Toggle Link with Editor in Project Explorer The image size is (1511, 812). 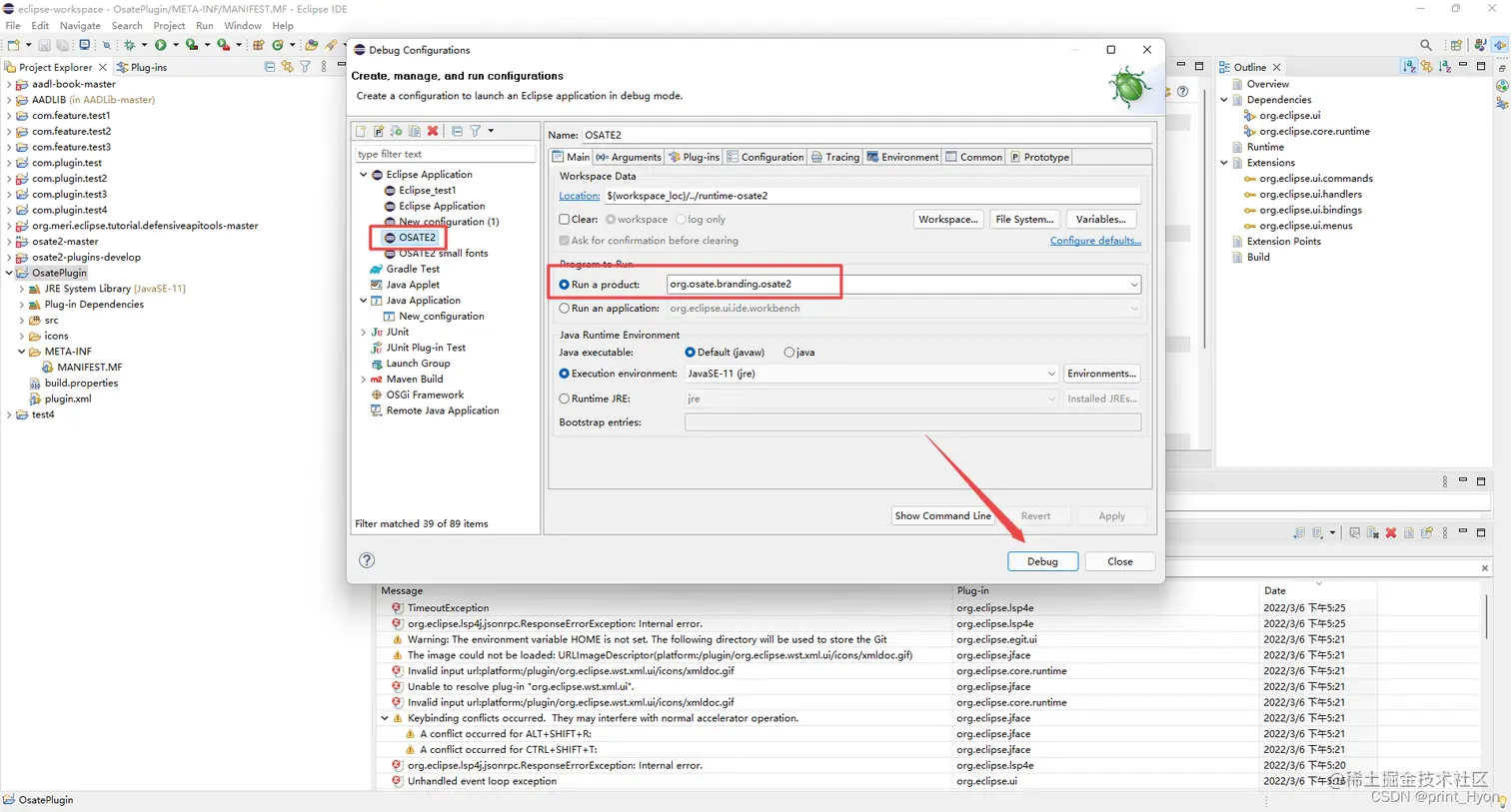[x=288, y=67]
